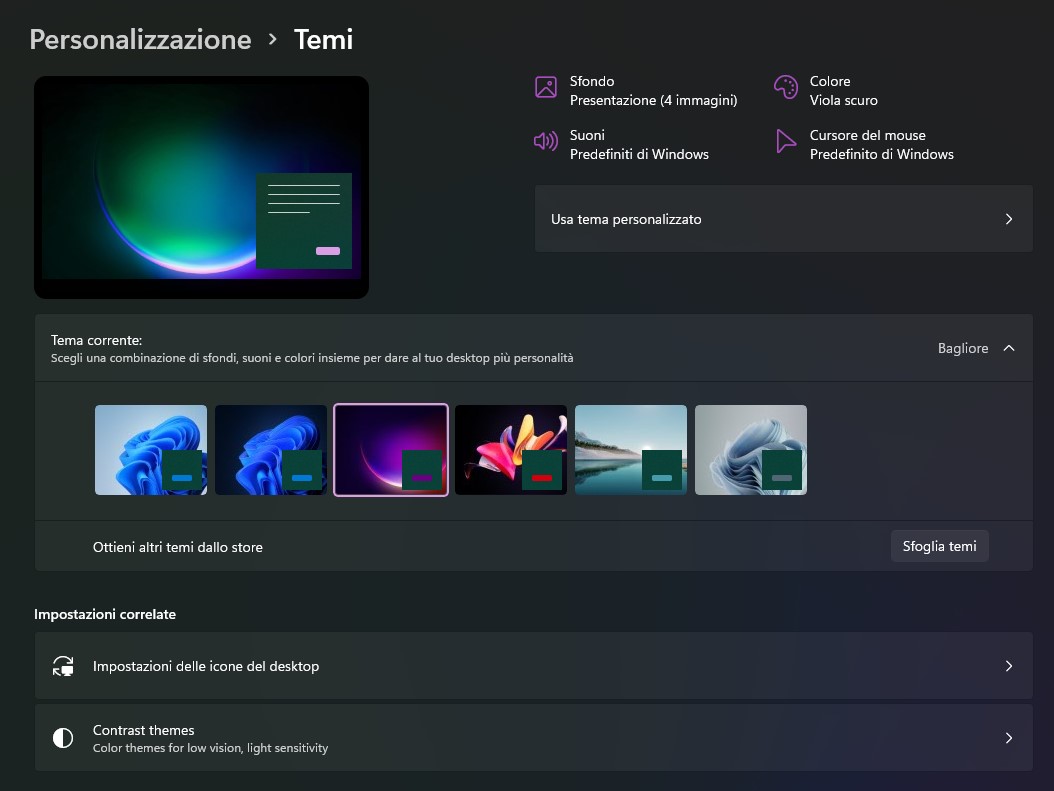Click the Cursore del mouse pointer icon
Screen dimensions: 1054x791
point(785,141)
